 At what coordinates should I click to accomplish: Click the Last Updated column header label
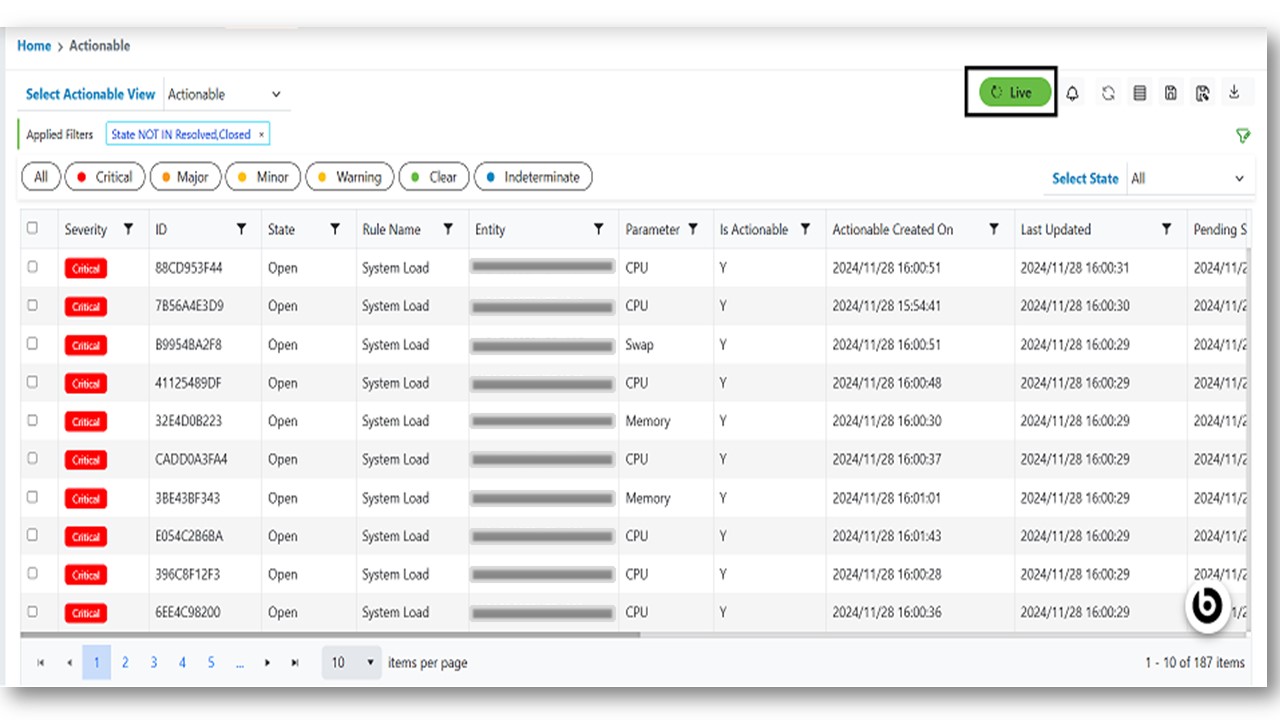1056,229
